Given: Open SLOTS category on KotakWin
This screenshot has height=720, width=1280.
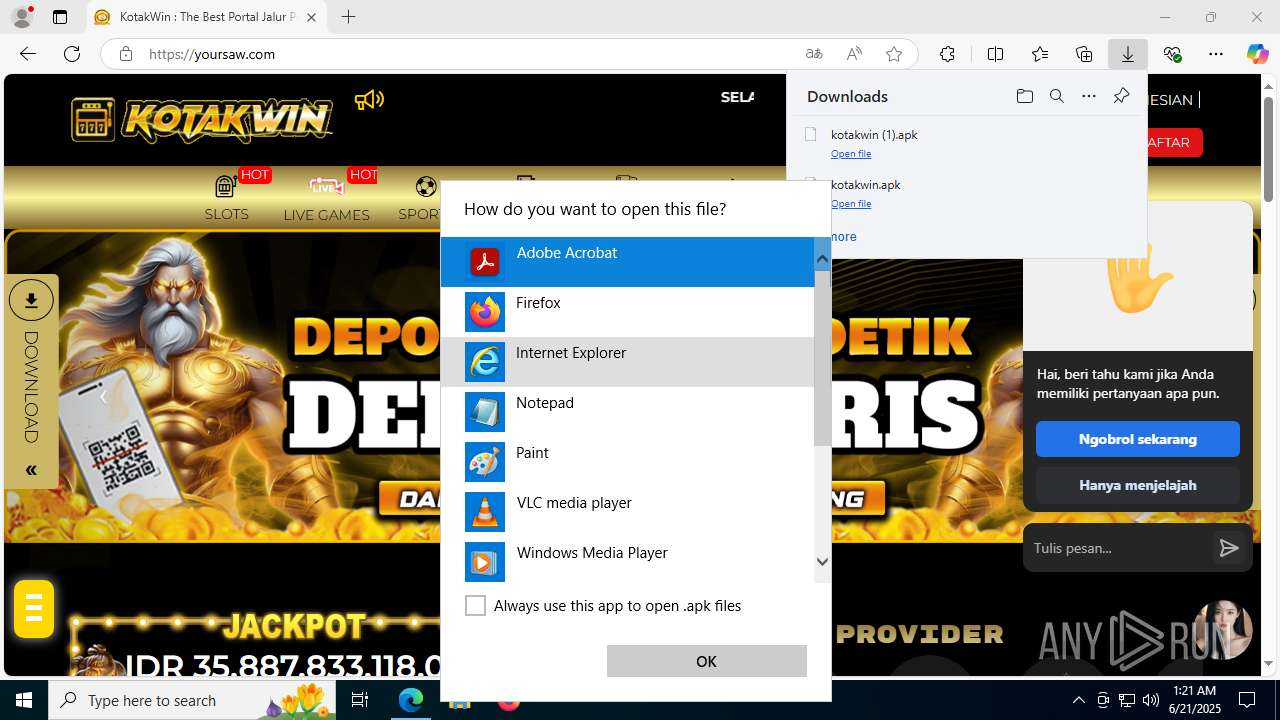Looking at the screenshot, I should coord(227,198).
